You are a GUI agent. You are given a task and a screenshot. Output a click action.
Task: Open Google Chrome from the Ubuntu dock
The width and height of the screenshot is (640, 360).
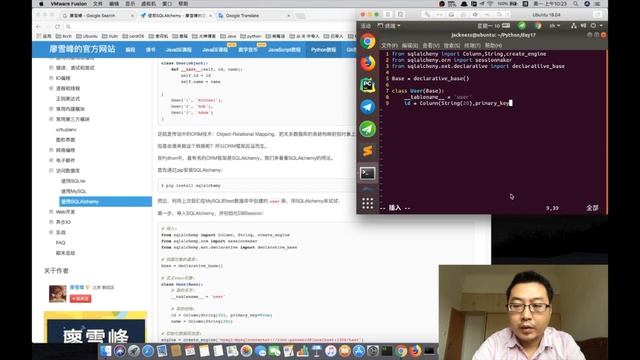click(x=367, y=42)
